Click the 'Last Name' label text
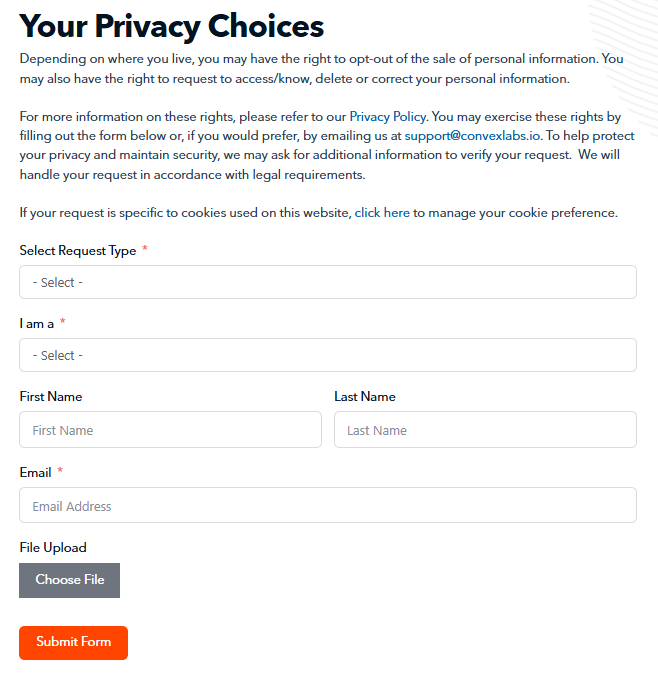Screen dimensions: 658x691 (365, 397)
